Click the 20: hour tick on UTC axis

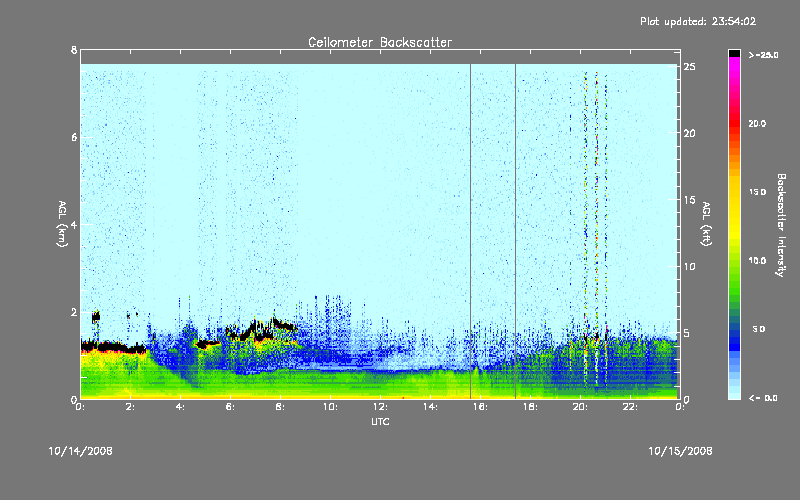[x=580, y=407]
